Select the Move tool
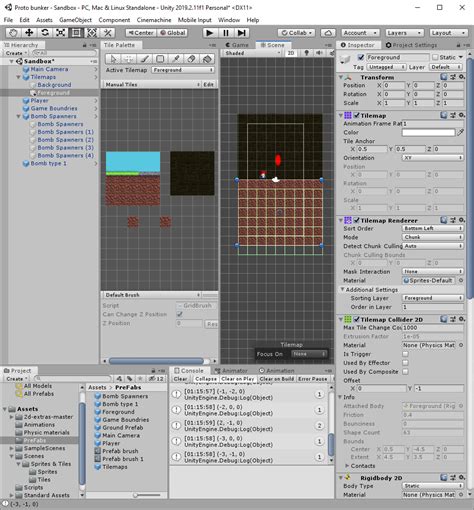 click(29, 33)
